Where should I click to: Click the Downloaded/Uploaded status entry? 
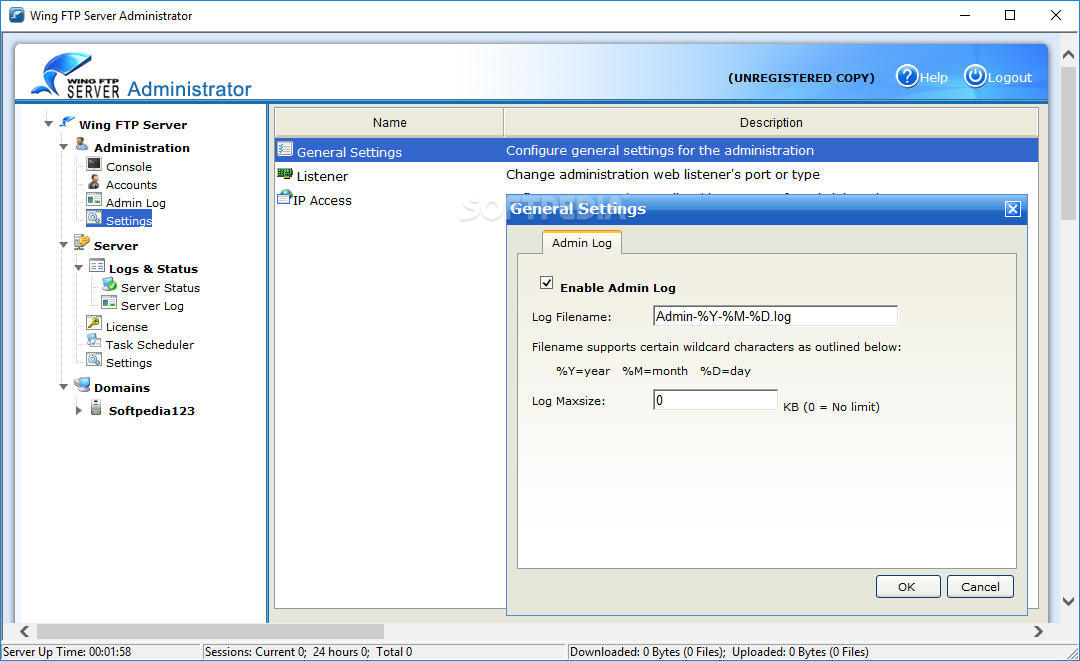click(x=719, y=651)
